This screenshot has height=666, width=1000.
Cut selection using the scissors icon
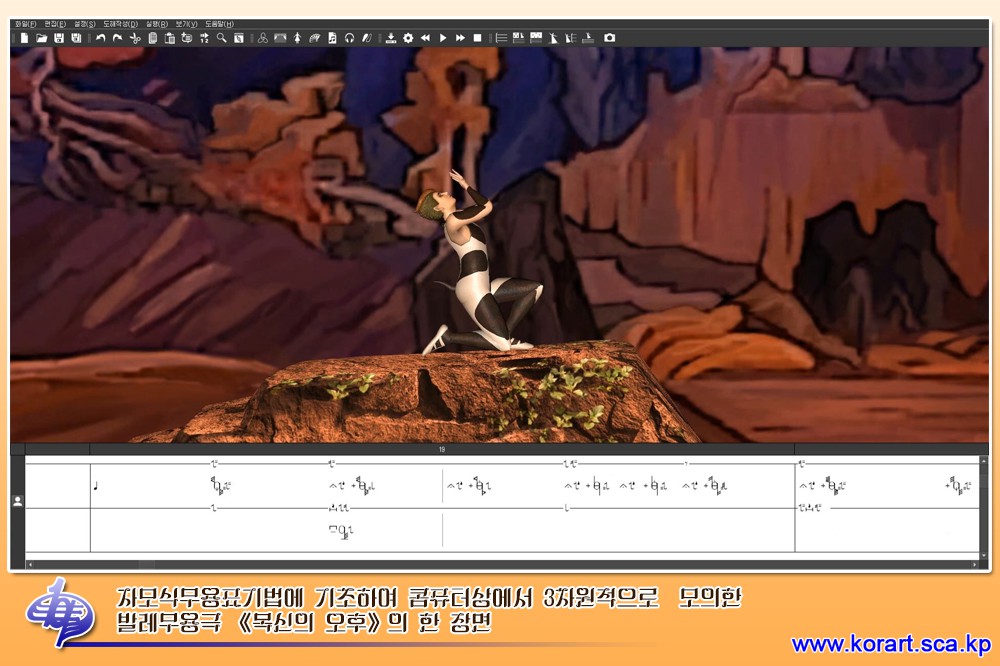135,38
